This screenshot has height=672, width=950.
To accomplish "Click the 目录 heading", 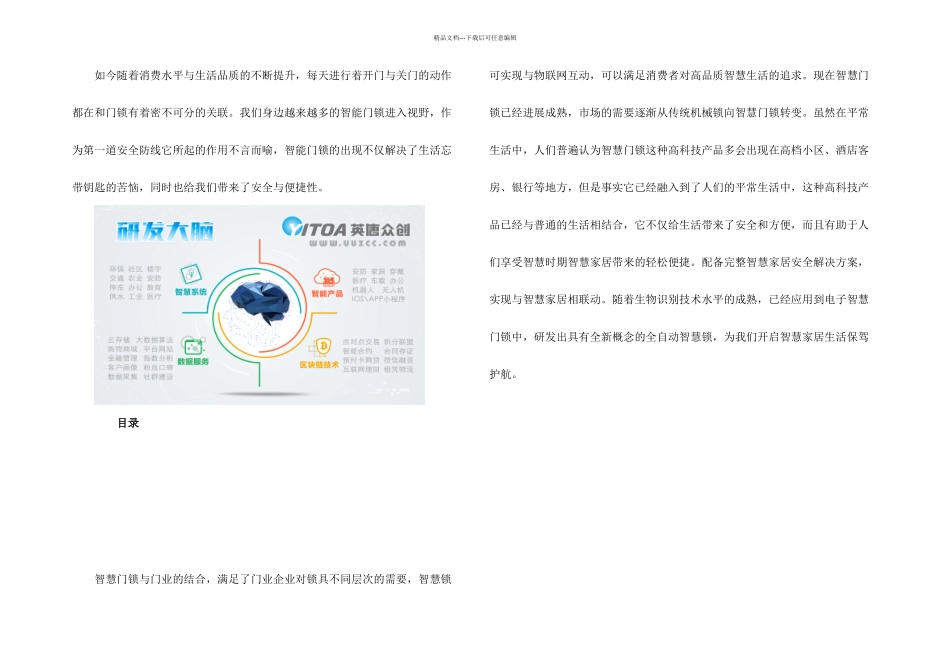I will coord(128,423).
